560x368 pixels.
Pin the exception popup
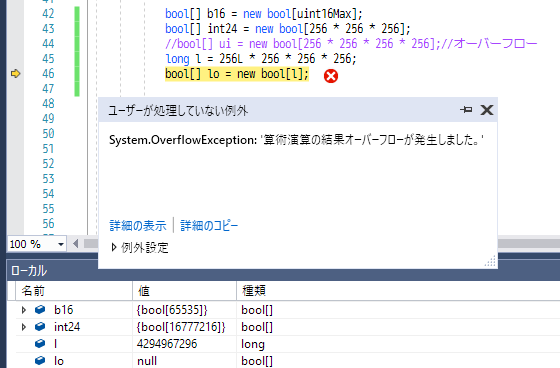[466, 110]
